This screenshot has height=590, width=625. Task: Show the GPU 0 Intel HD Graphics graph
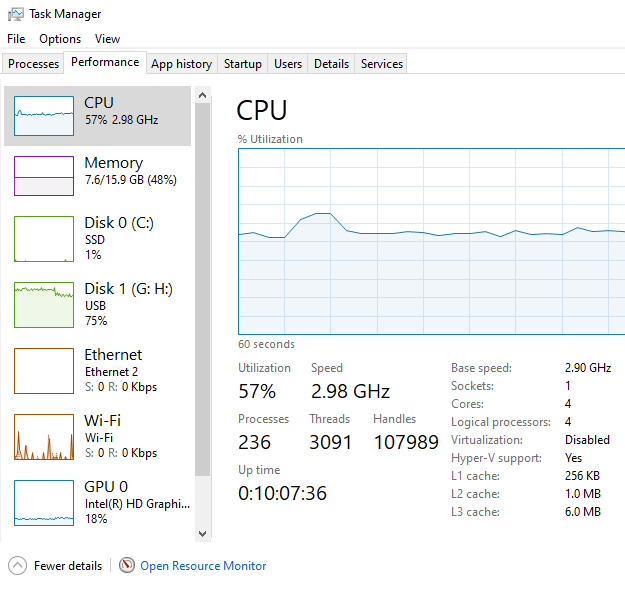pyautogui.click(x=44, y=503)
